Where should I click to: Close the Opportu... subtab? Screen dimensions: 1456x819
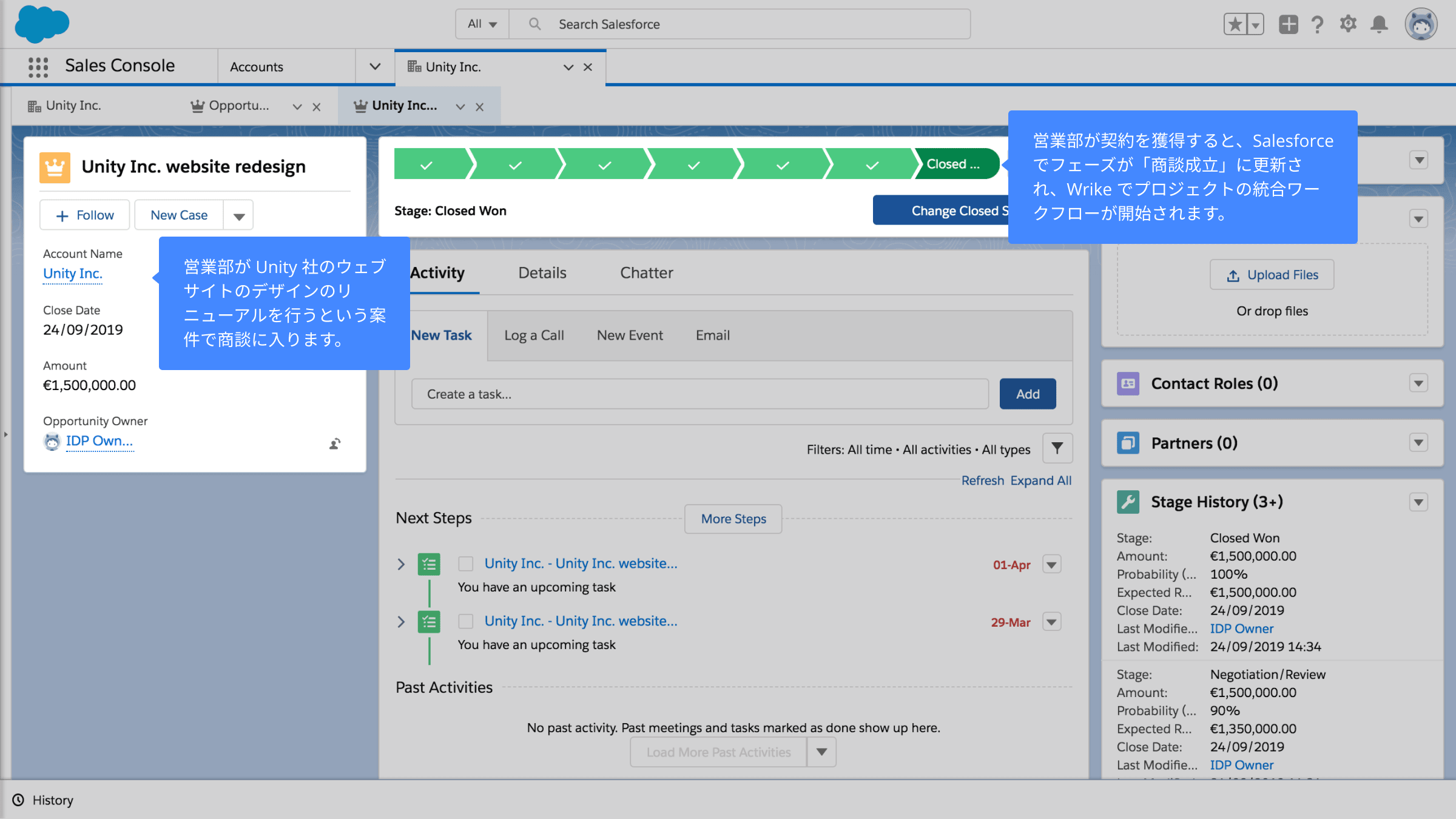point(316,107)
